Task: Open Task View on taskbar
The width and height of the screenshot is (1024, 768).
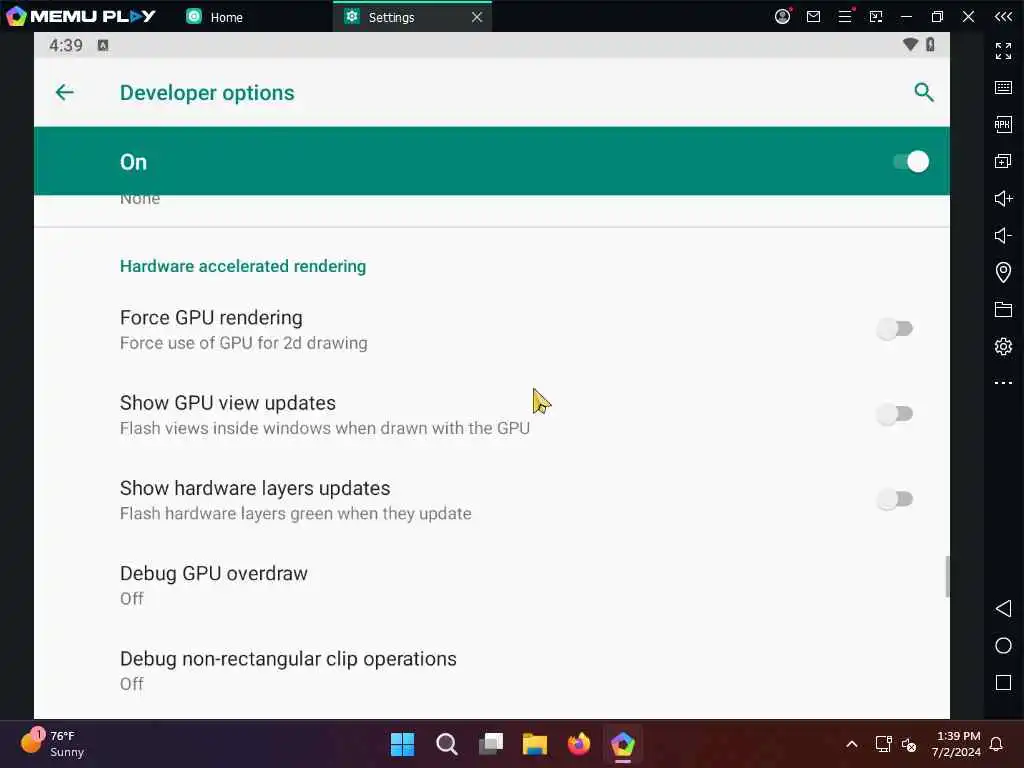Action: point(491,744)
